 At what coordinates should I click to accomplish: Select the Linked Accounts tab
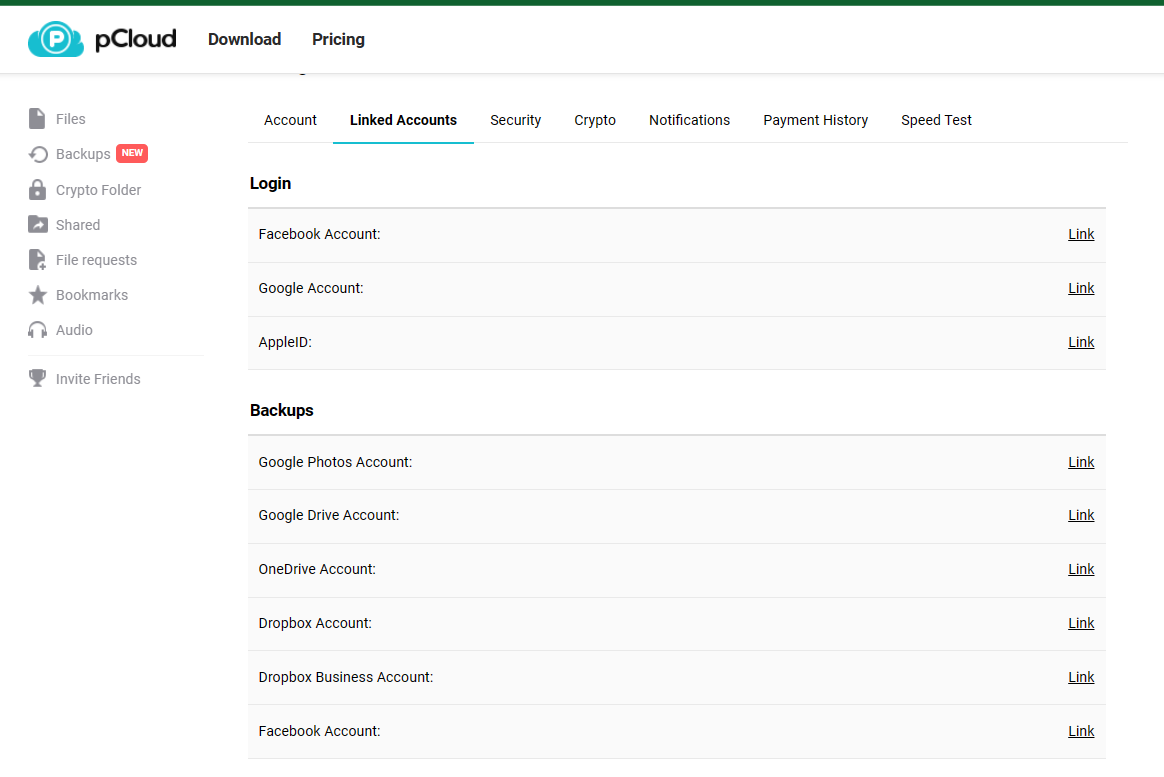coord(403,120)
